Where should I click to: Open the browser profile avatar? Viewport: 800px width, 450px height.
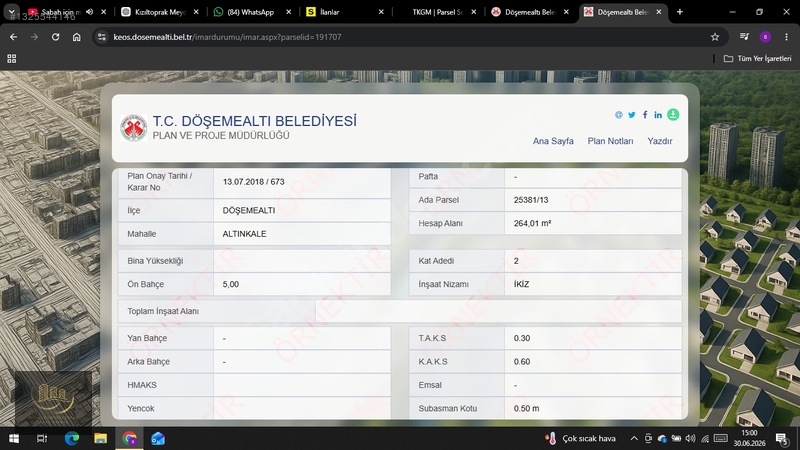coord(765,37)
